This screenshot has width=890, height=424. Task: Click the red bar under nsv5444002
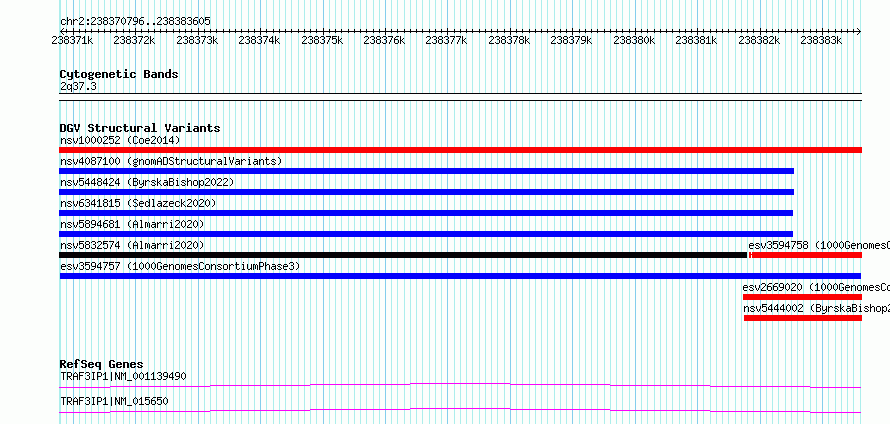(803, 318)
